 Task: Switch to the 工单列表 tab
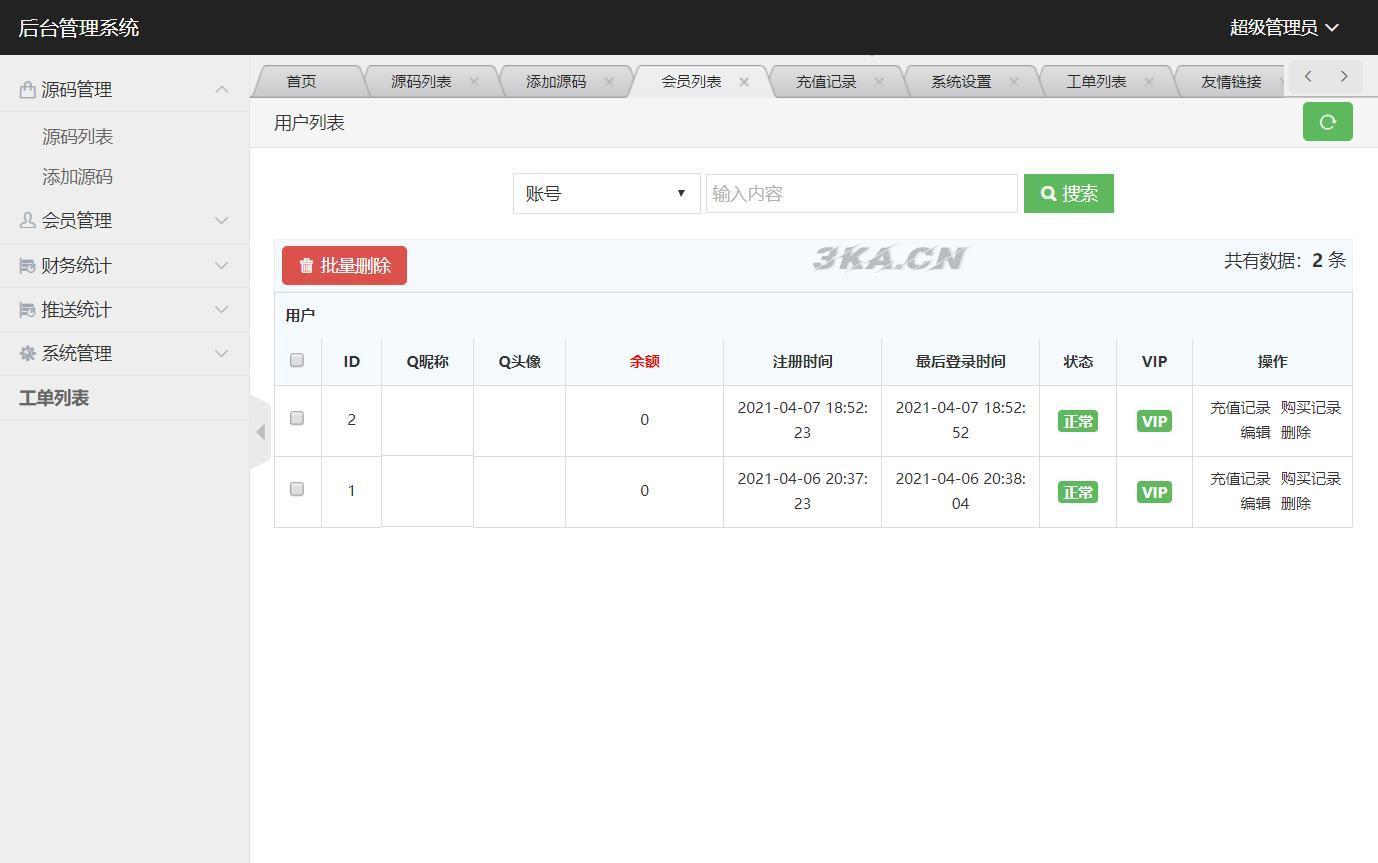coord(1096,82)
